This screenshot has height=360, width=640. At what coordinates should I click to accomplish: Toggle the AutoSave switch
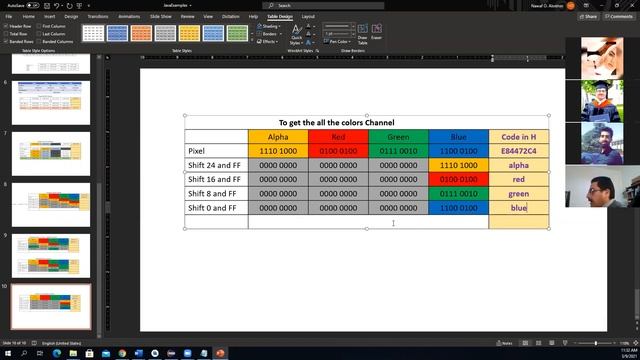(x=33, y=6)
